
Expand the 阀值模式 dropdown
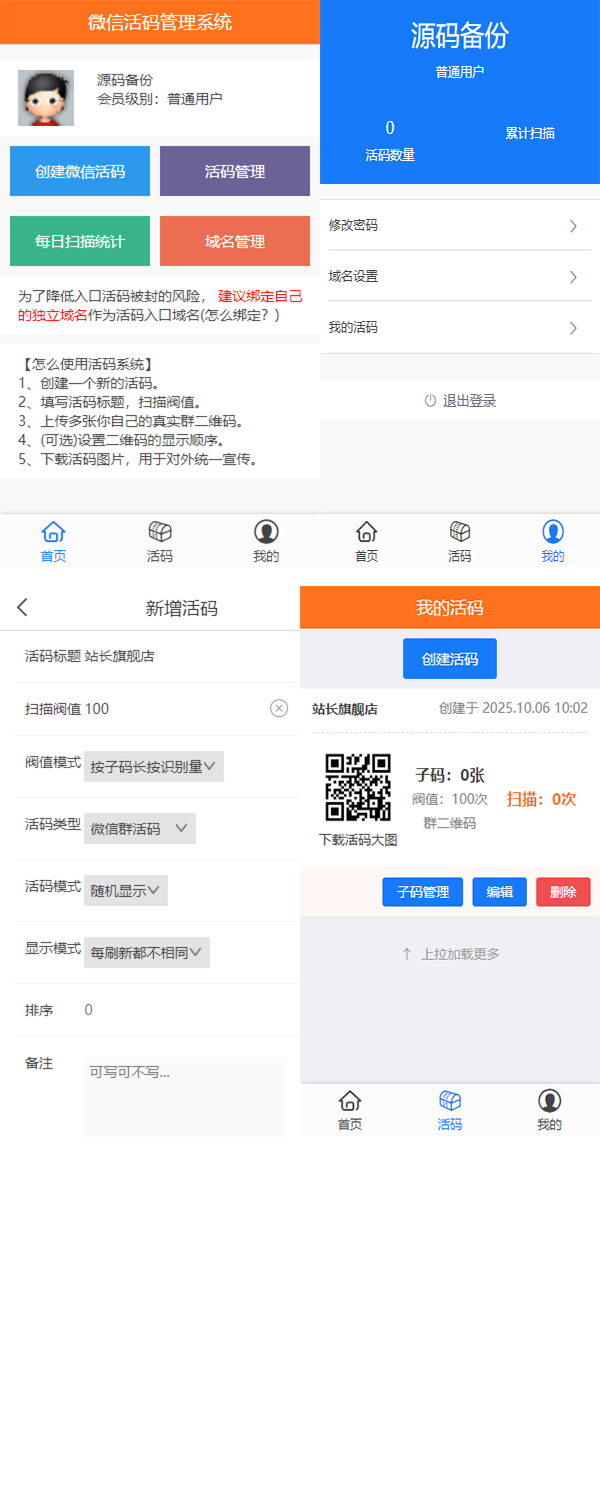[x=153, y=766]
